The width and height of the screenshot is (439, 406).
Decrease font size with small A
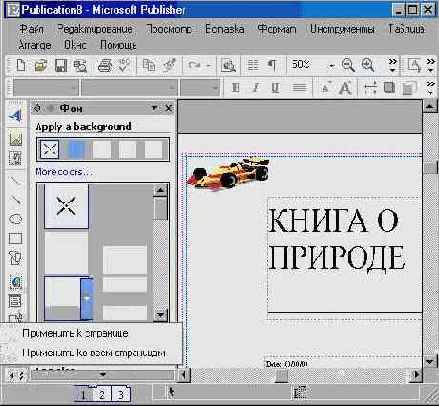(325, 88)
